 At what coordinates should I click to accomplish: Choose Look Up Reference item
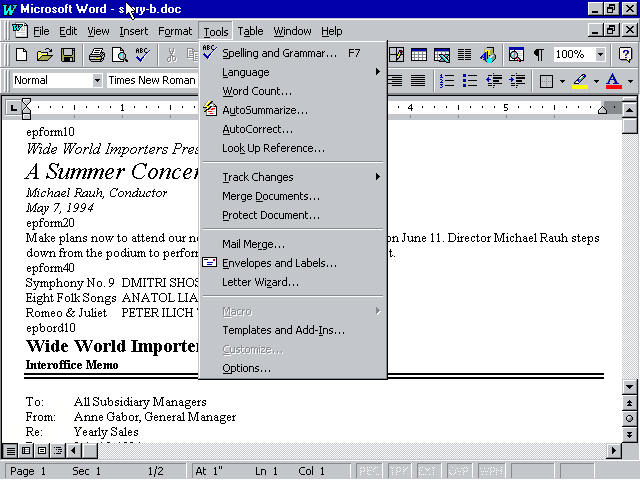pos(293,148)
